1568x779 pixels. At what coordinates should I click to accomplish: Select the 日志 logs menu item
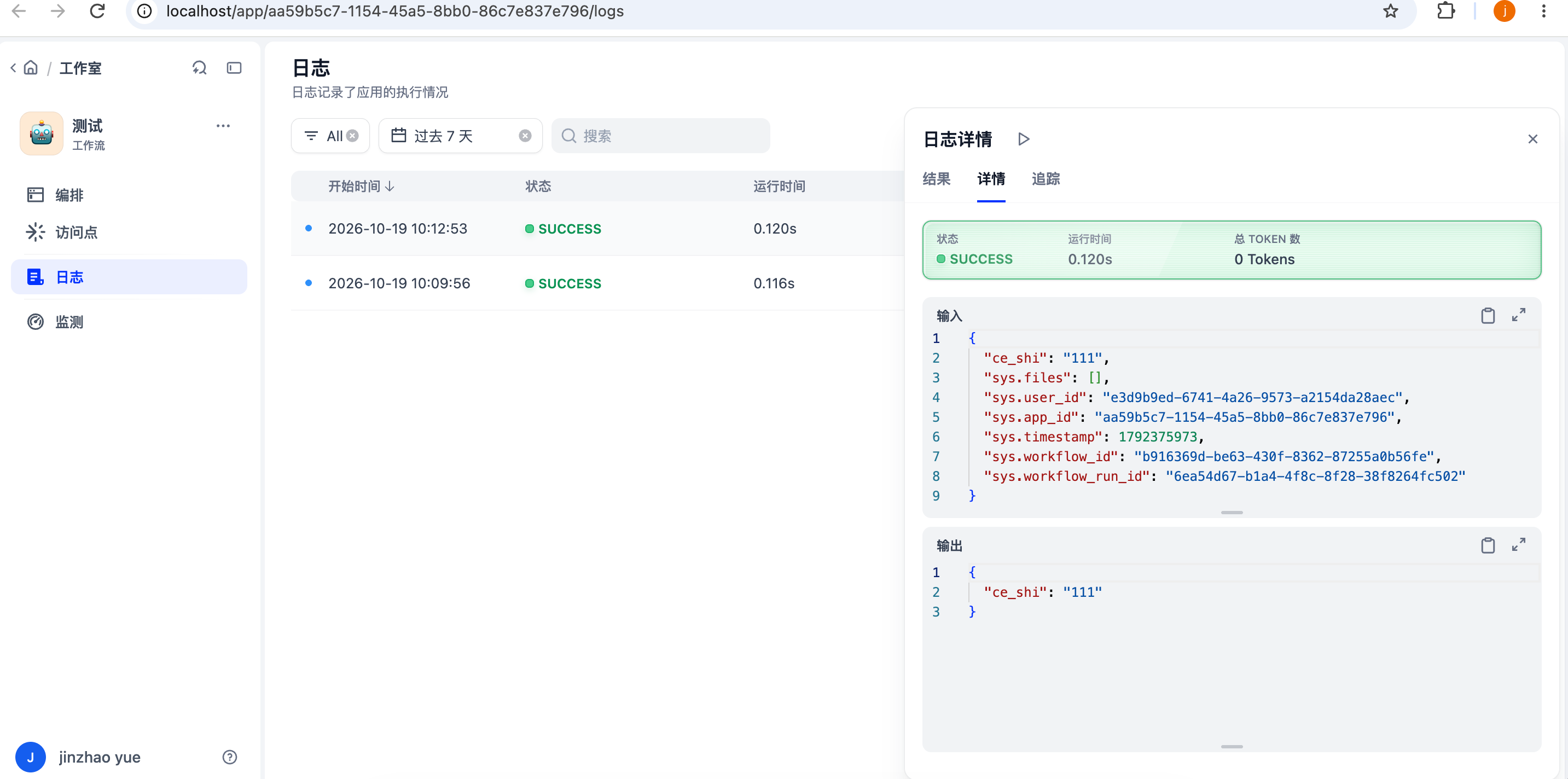[x=129, y=277]
